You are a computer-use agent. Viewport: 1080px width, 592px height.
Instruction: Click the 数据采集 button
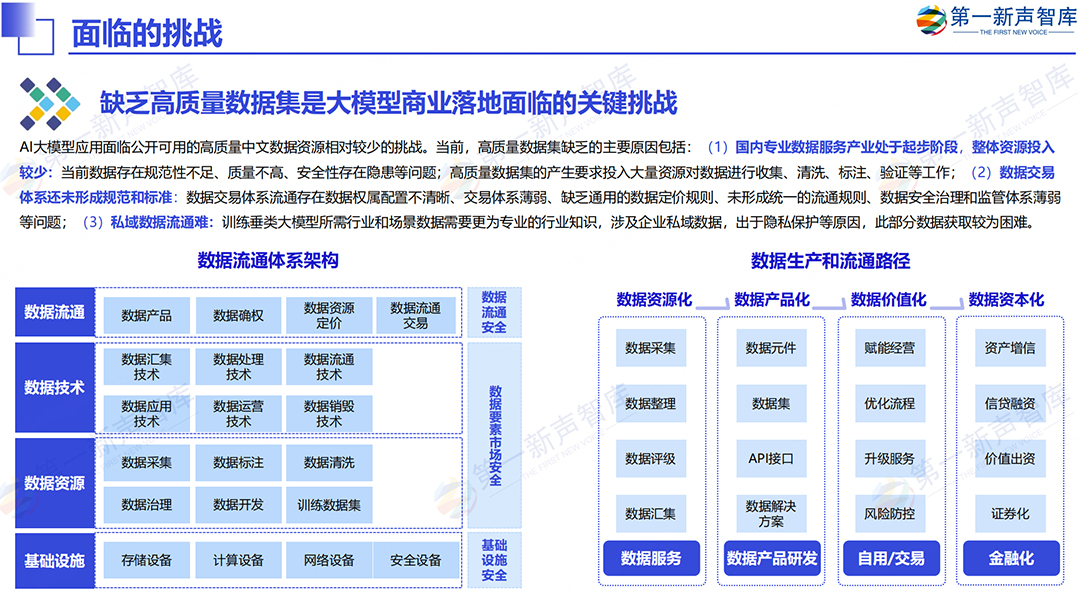[648, 348]
